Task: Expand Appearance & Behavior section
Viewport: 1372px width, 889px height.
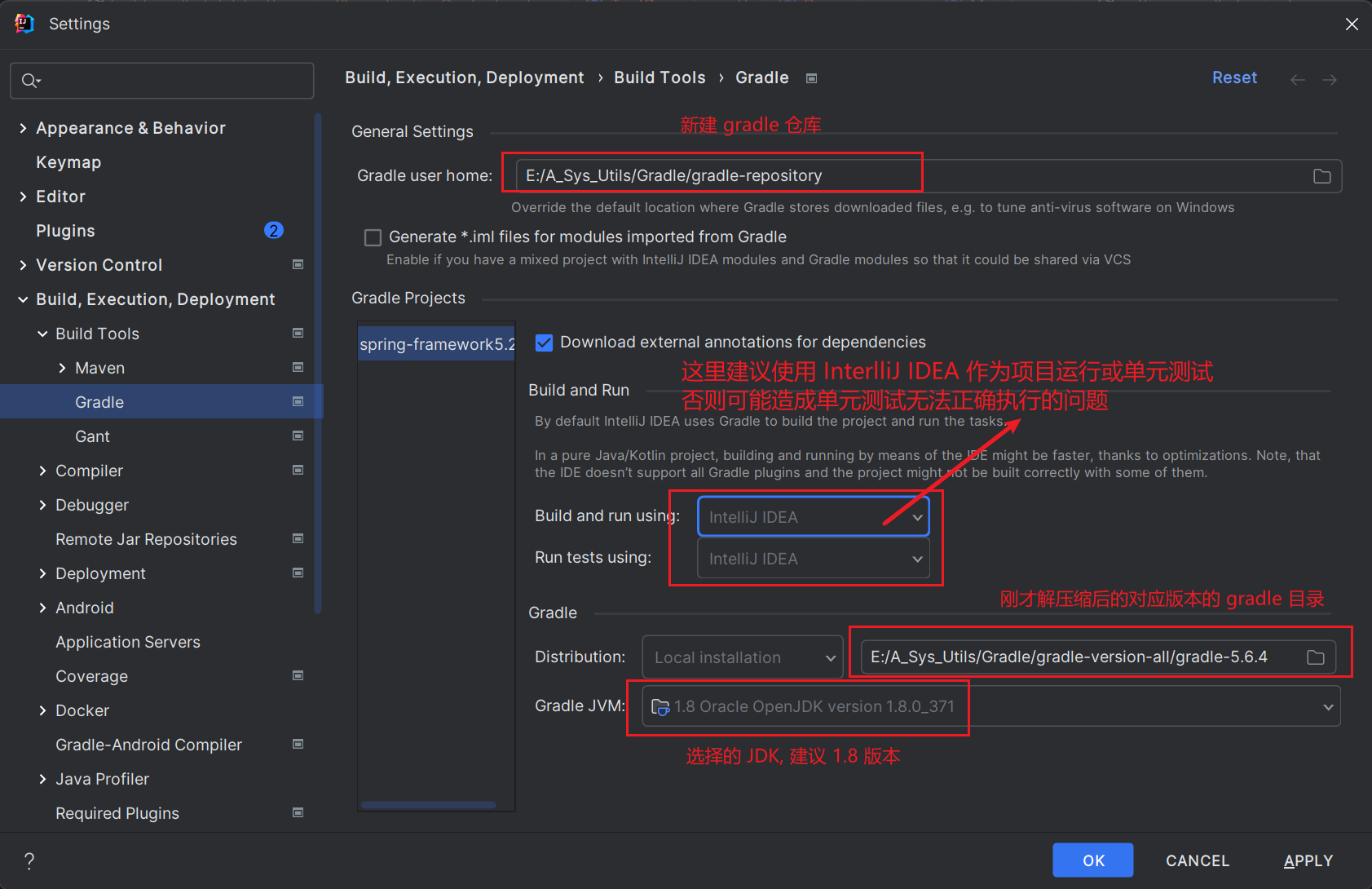Action: tap(23, 128)
